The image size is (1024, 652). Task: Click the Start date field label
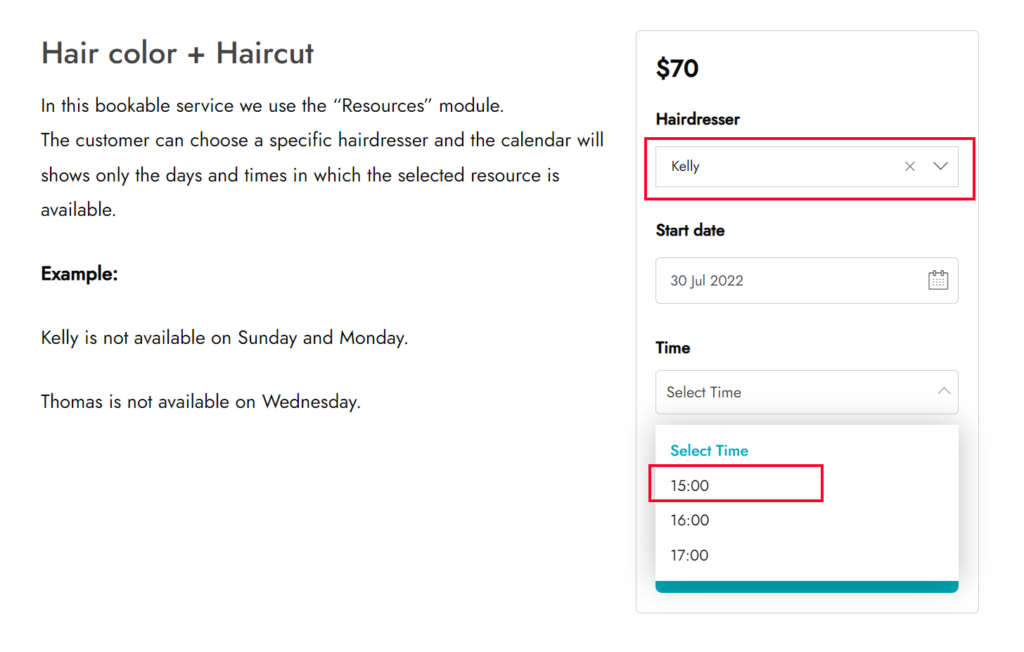click(x=690, y=230)
